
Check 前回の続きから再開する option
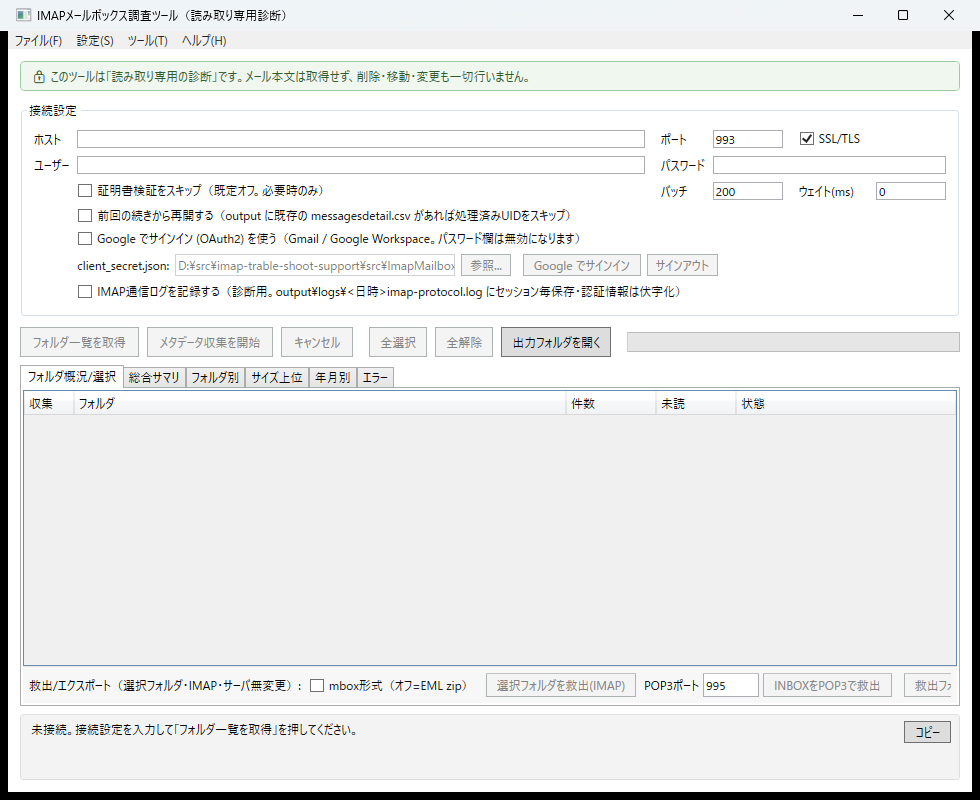[x=85, y=216]
